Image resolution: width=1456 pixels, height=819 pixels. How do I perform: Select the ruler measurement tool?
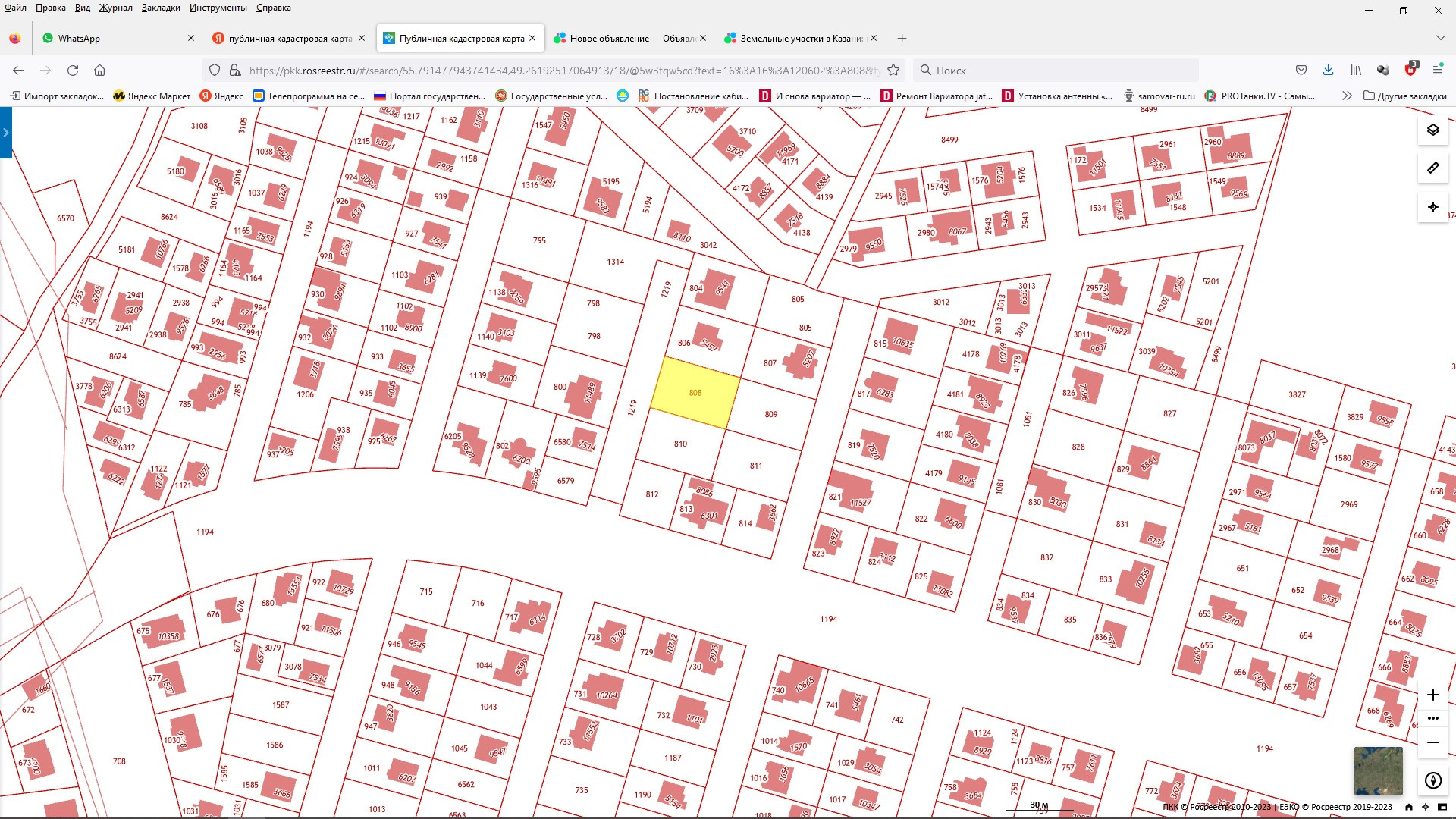(x=1432, y=168)
